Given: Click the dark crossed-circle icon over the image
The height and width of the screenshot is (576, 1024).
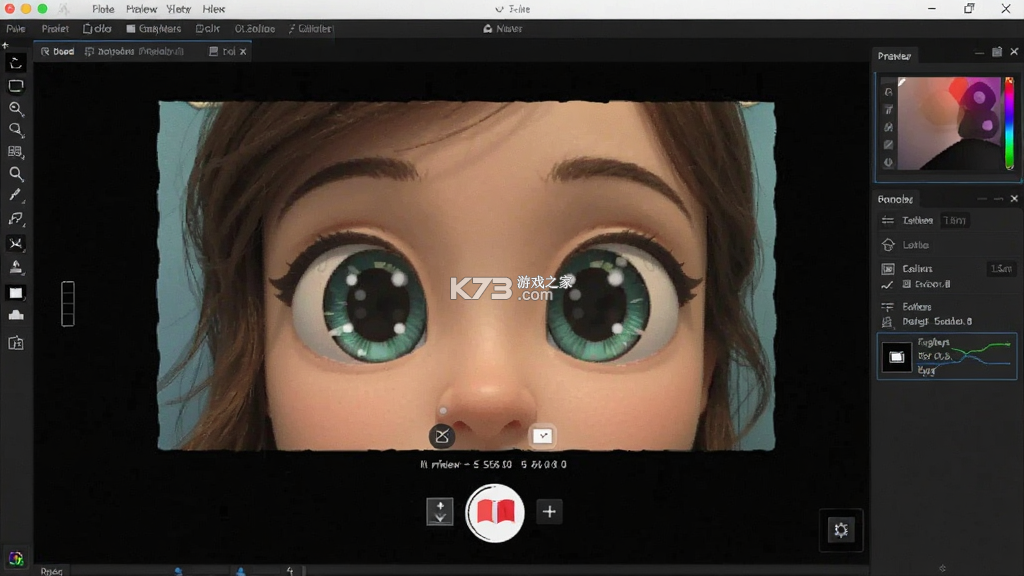Looking at the screenshot, I should pyautogui.click(x=442, y=436).
